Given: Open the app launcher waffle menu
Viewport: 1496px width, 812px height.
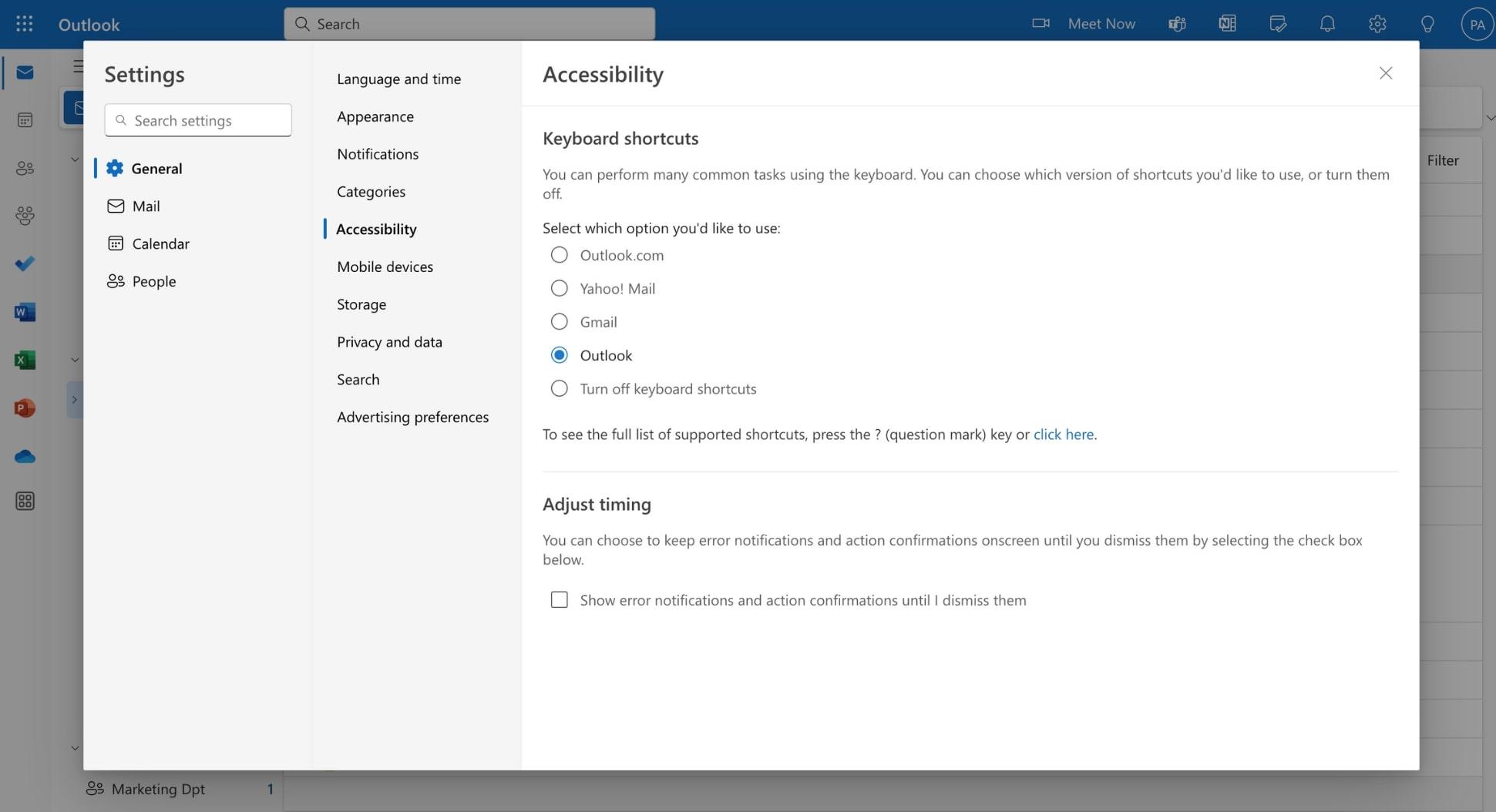Looking at the screenshot, I should coord(23,22).
